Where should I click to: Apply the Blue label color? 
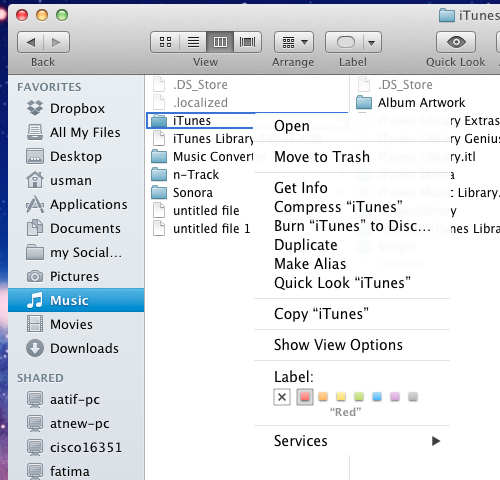tap(377, 397)
